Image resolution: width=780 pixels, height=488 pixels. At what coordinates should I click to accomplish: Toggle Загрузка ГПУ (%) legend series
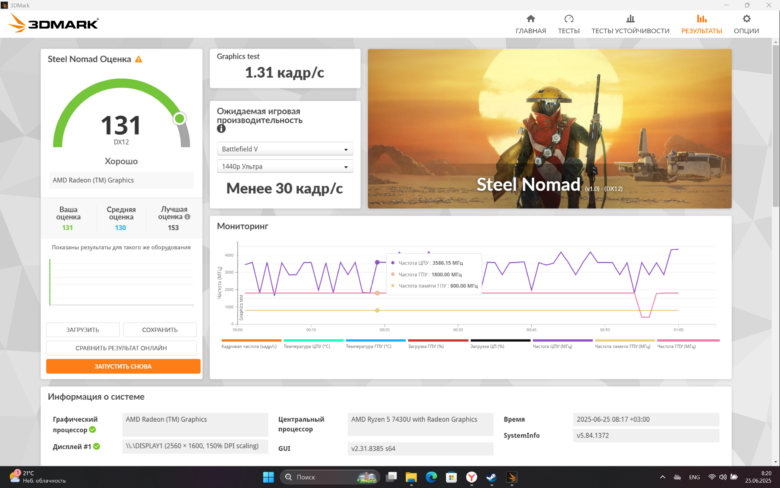tap(438, 344)
